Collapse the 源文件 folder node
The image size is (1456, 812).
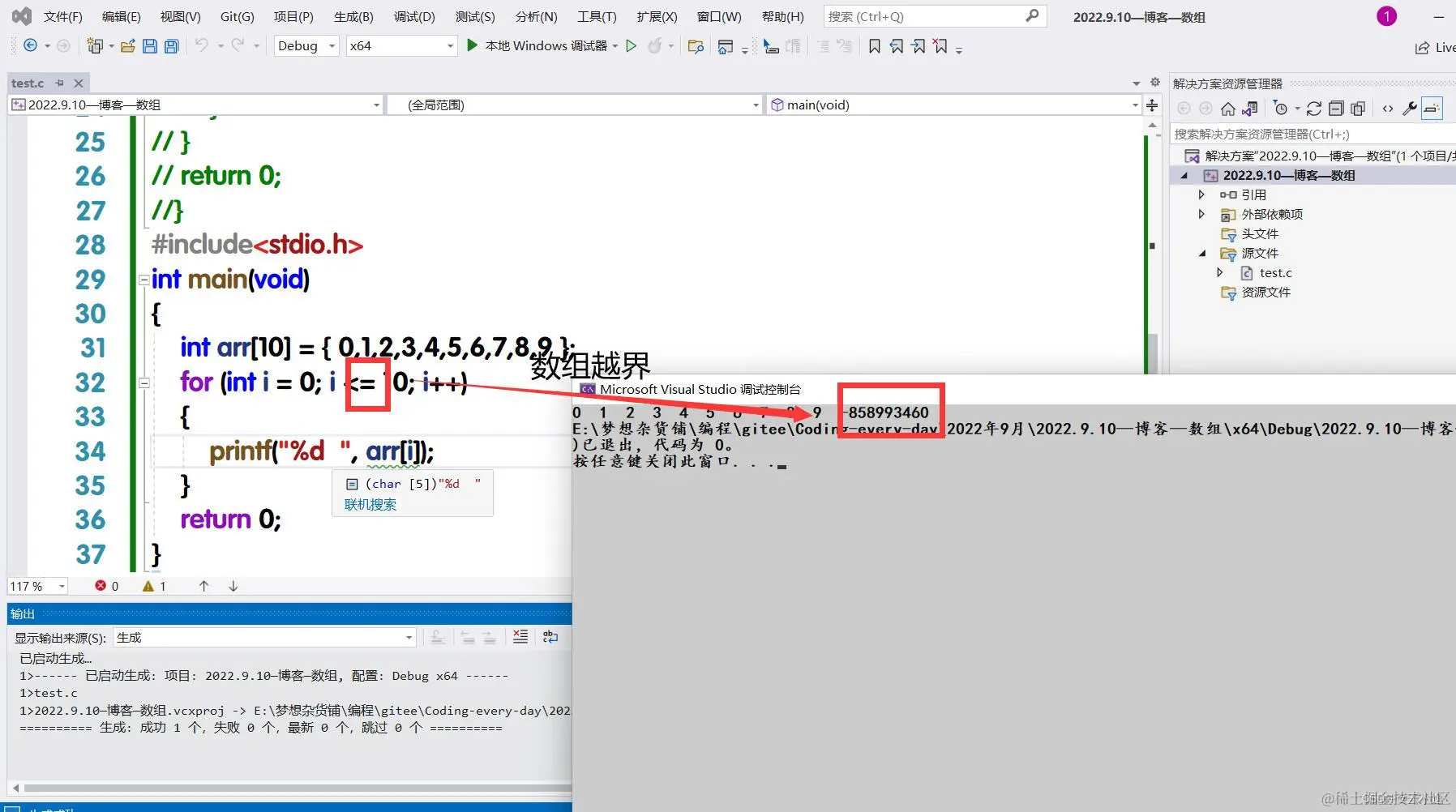click(1202, 254)
